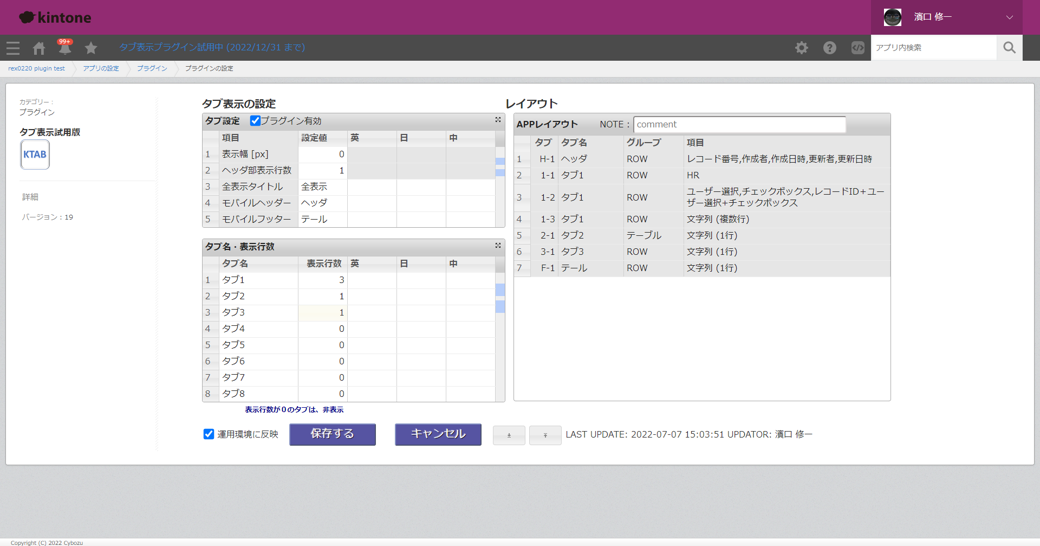Click the 3-1 tab cell in layout
Image resolution: width=1040 pixels, height=546 pixels.
(x=547, y=251)
